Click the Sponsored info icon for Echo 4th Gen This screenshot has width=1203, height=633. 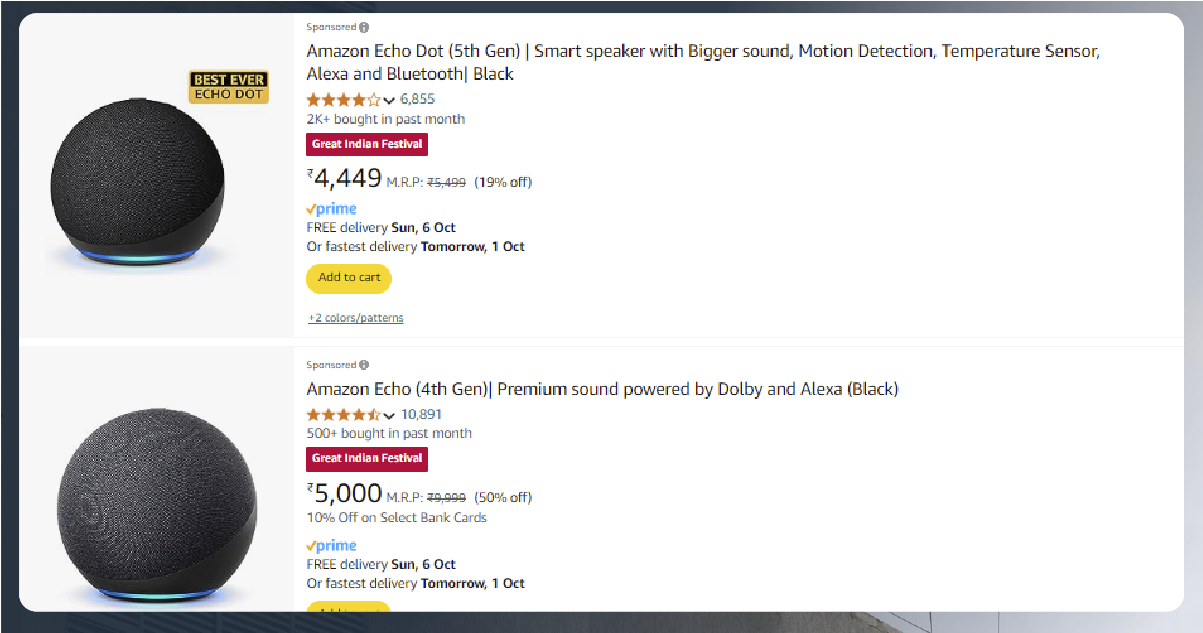coord(364,365)
